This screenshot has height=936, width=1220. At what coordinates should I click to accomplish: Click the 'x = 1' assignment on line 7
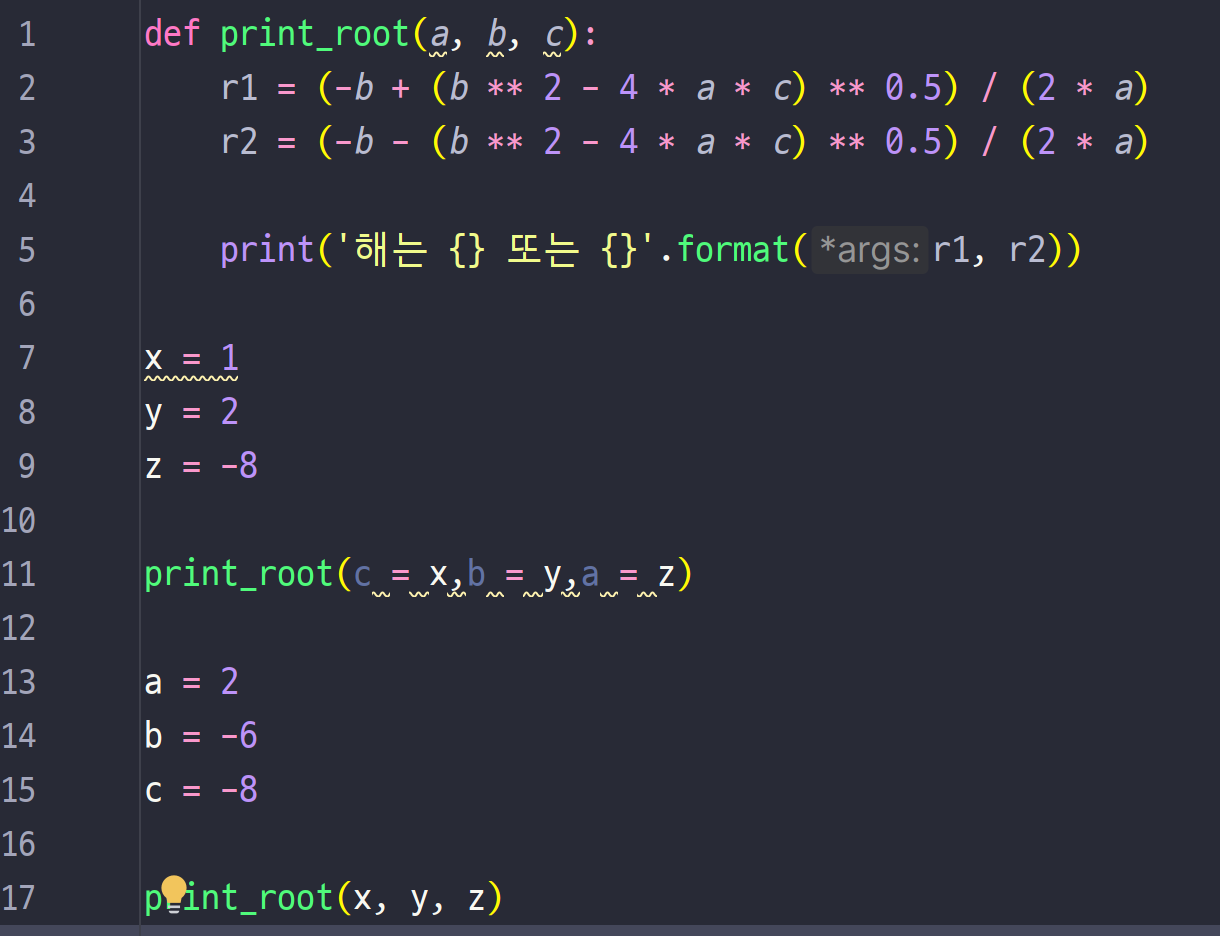point(192,358)
